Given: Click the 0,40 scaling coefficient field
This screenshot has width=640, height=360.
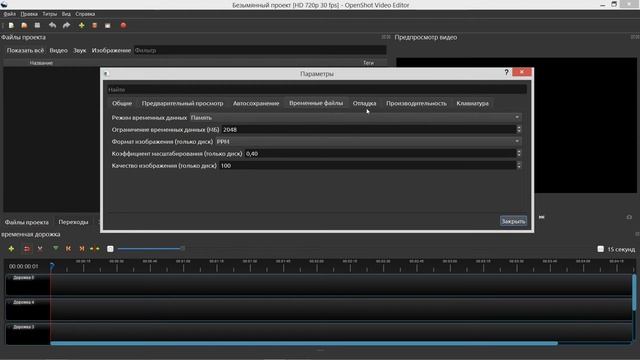Looking at the screenshot, I should [380, 153].
